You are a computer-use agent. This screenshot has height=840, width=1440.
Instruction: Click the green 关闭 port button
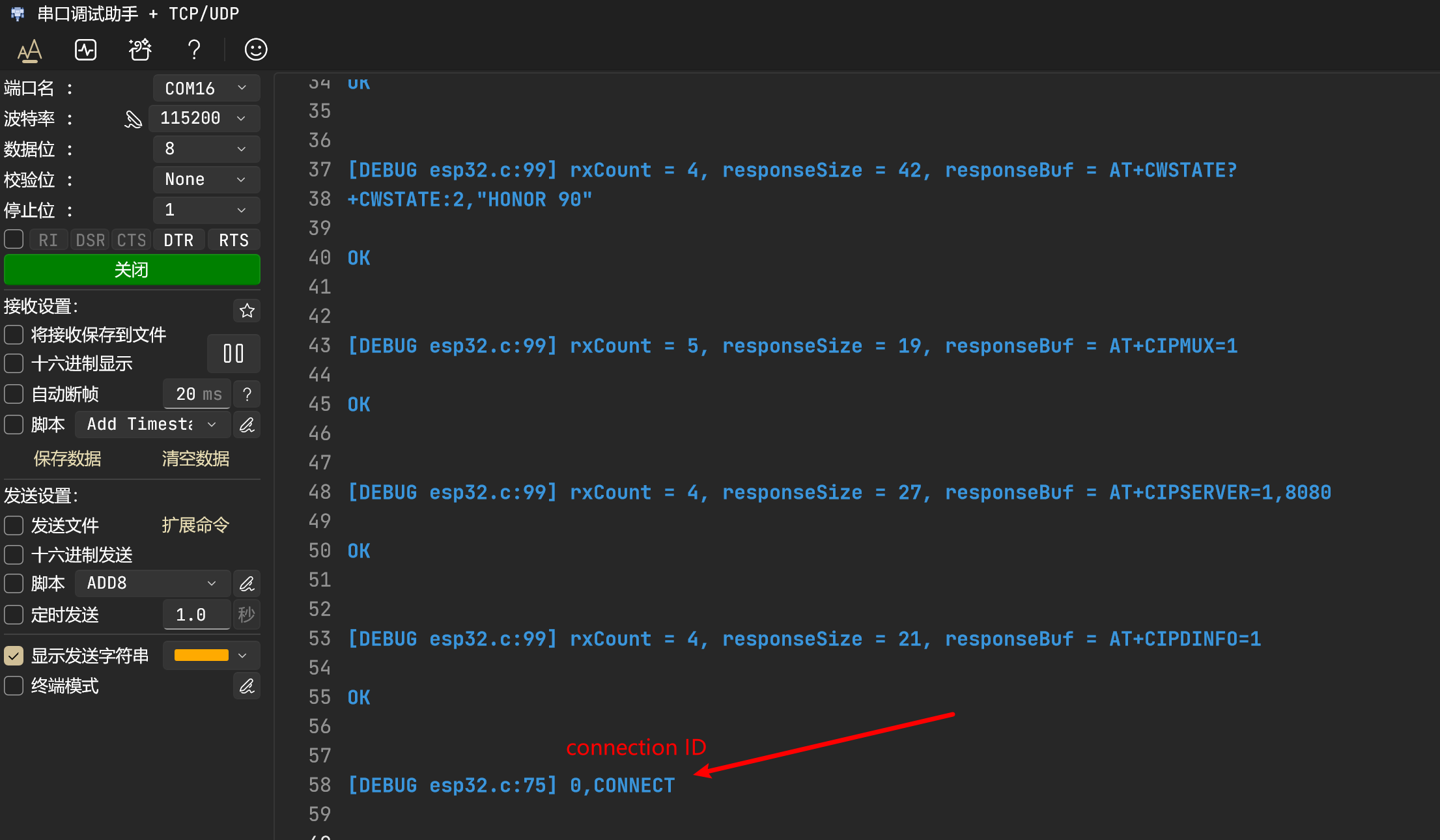(x=132, y=270)
